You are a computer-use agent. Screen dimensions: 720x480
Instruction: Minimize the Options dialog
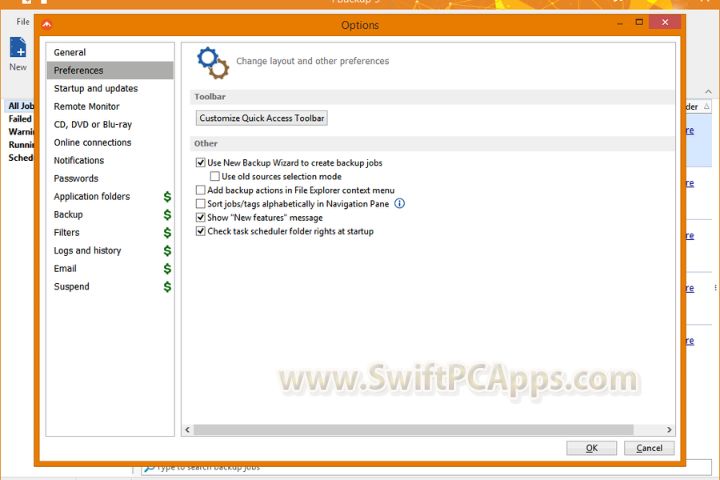pyautogui.click(x=620, y=23)
